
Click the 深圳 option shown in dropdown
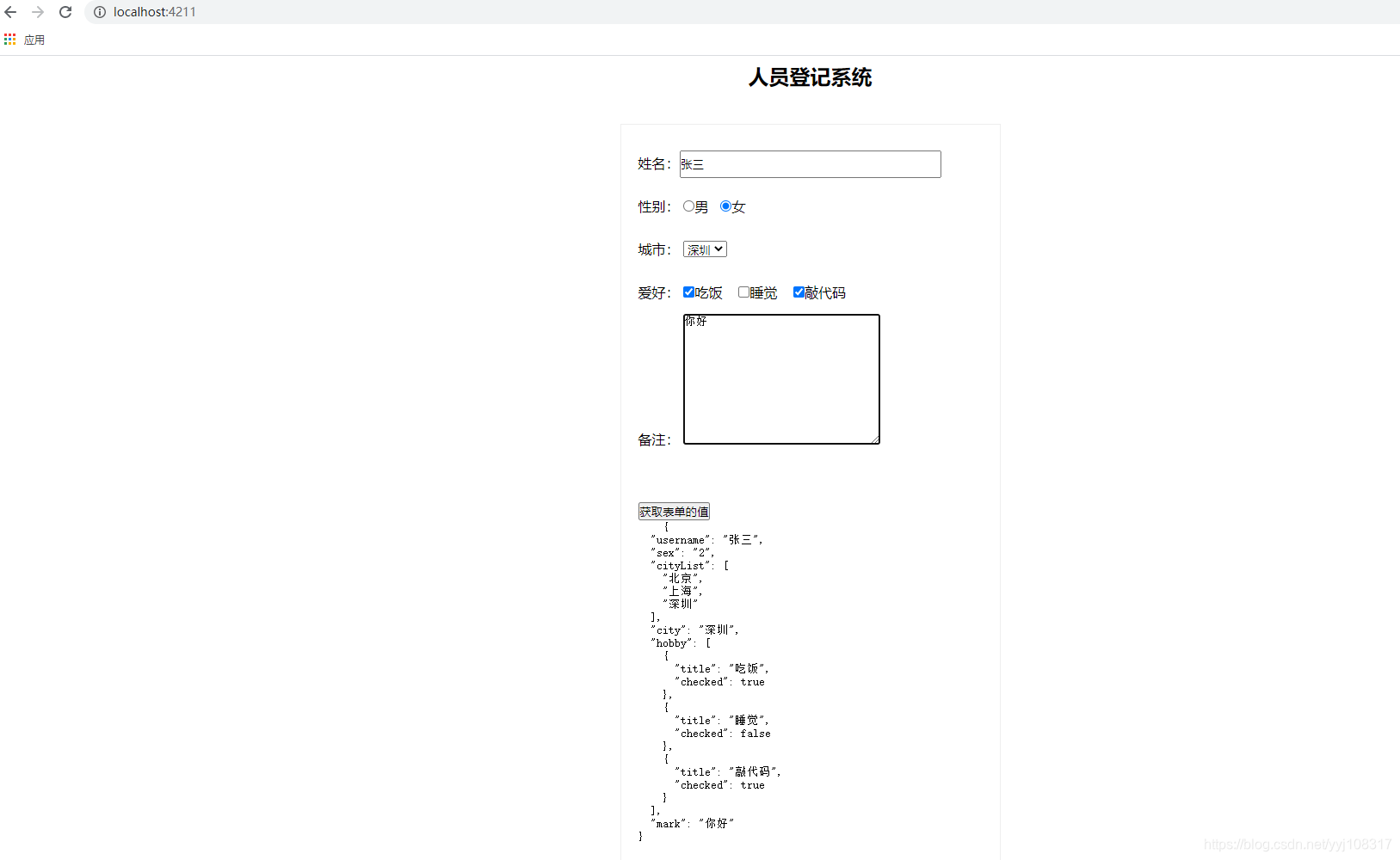(697, 249)
